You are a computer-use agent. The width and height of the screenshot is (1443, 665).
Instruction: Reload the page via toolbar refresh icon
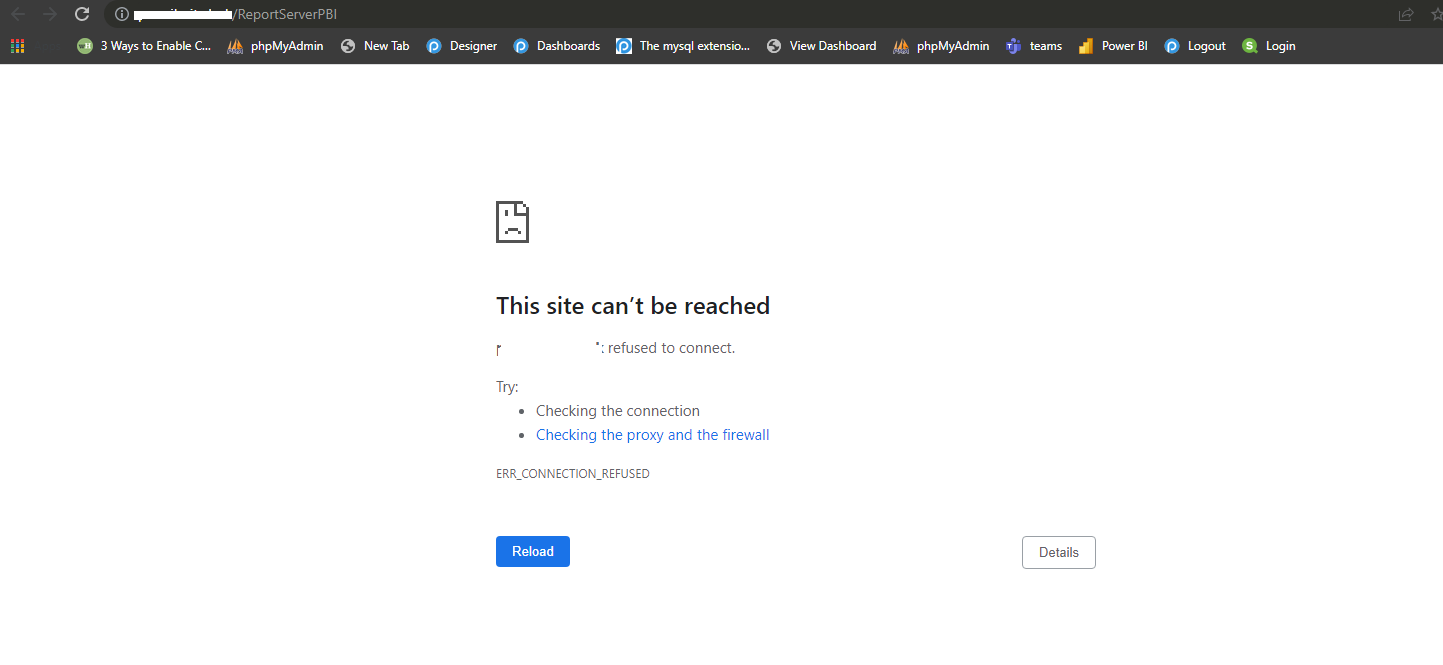(x=82, y=14)
